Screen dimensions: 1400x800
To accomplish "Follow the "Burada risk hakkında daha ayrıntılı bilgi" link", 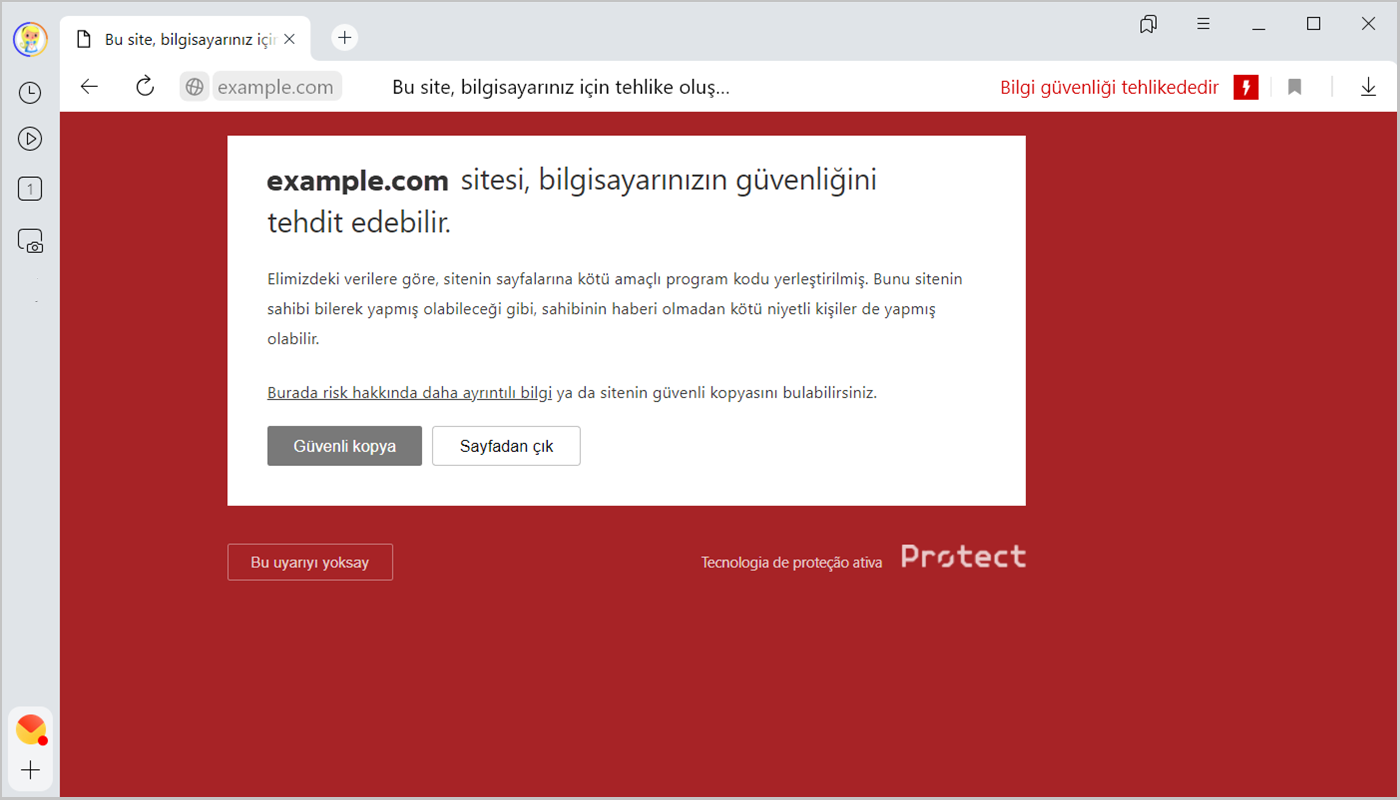I will pyautogui.click(x=409, y=393).
